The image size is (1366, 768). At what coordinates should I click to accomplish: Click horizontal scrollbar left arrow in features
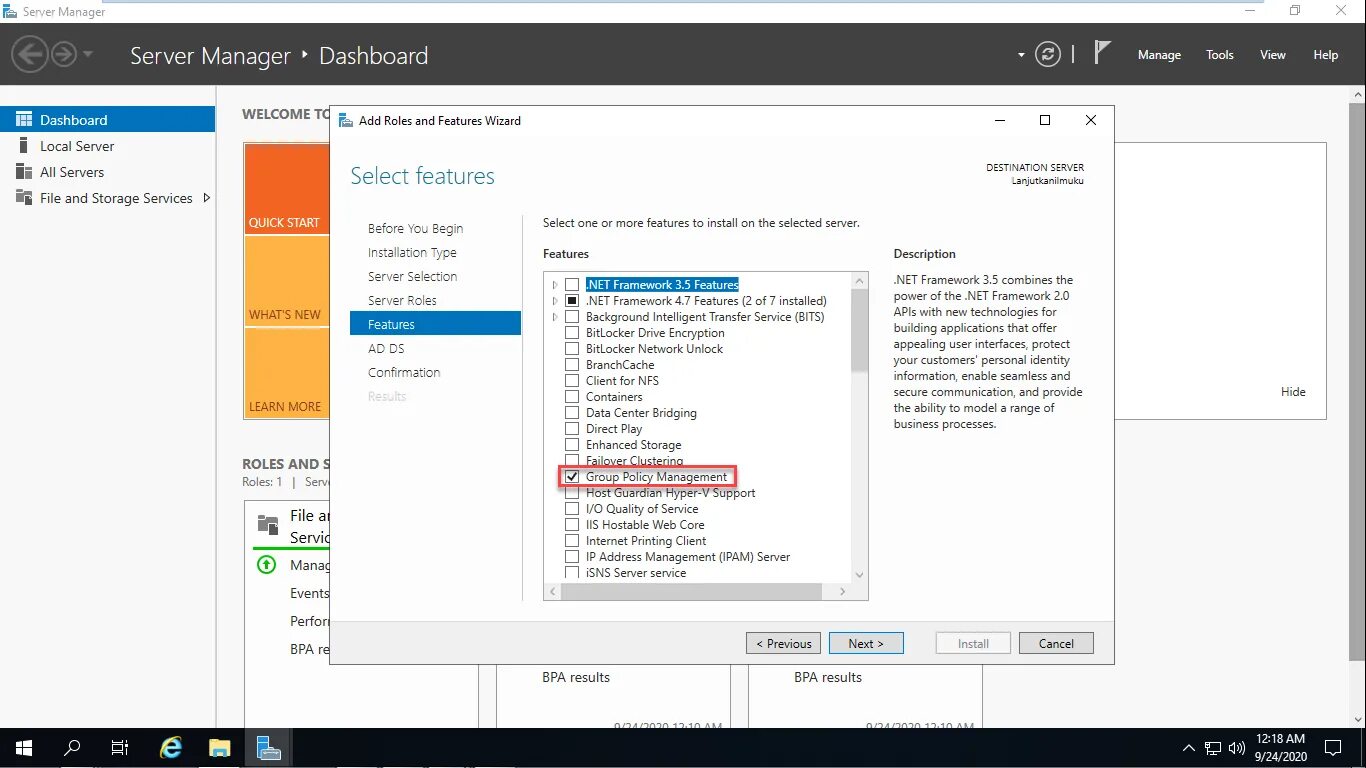click(x=553, y=592)
